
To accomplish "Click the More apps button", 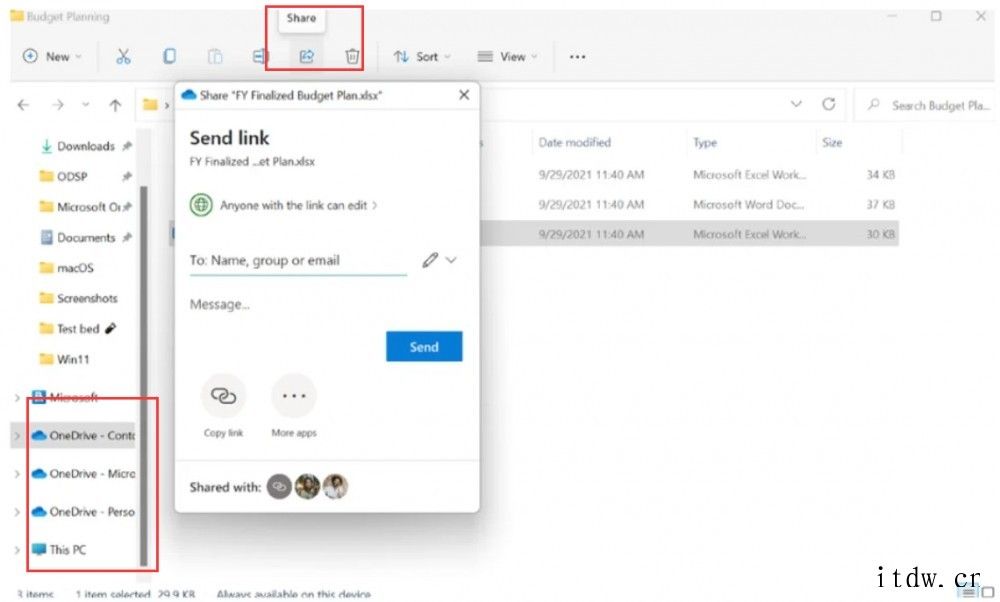I will (294, 405).
